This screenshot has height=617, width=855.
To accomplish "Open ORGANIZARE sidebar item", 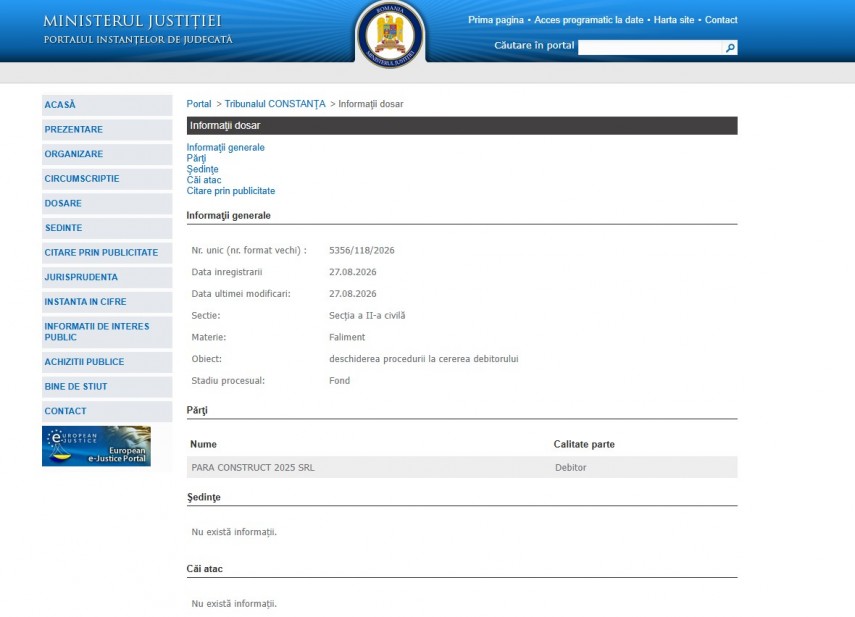I will click(x=107, y=154).
